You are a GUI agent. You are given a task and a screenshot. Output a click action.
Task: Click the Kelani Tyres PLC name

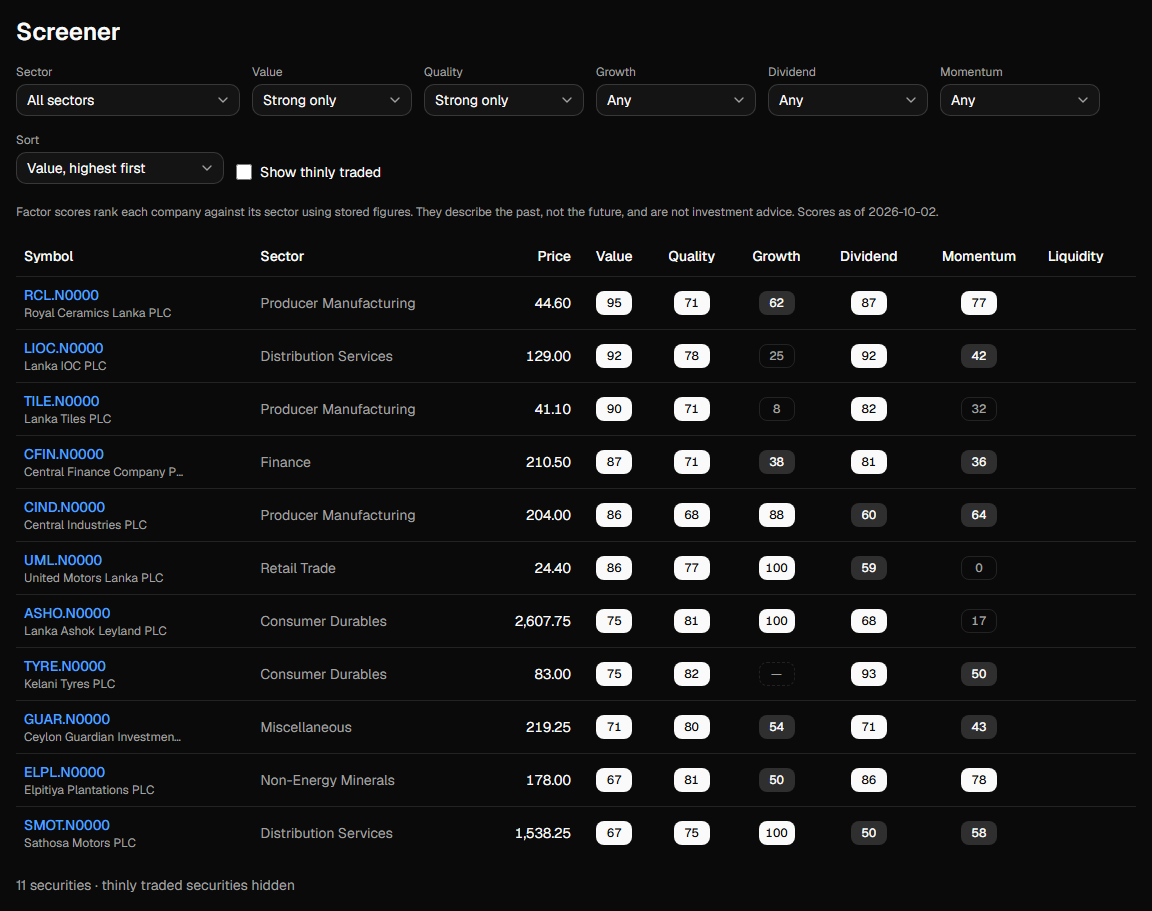coord(69,684)
